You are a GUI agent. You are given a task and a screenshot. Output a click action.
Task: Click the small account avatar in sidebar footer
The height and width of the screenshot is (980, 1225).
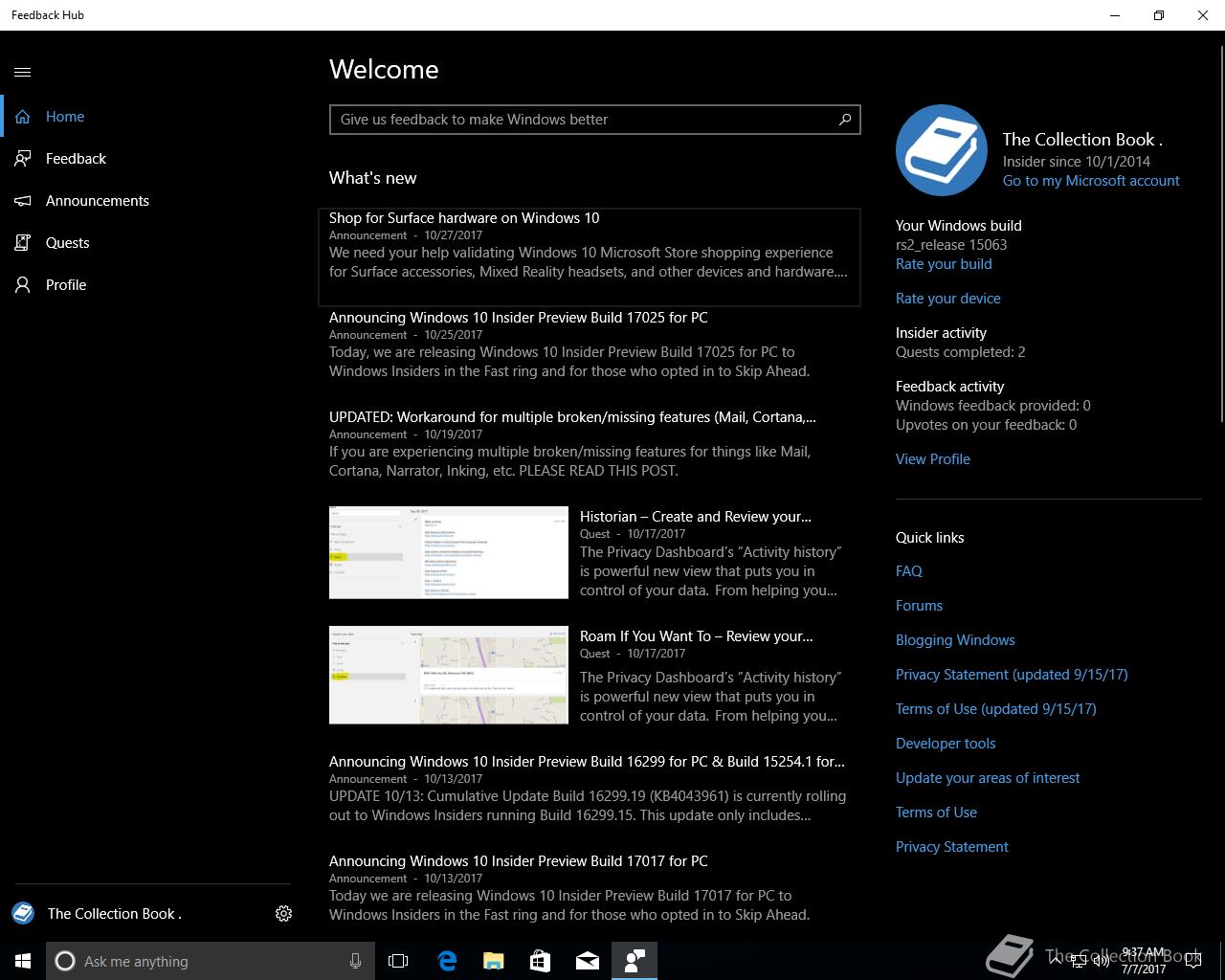click(23, 914)
